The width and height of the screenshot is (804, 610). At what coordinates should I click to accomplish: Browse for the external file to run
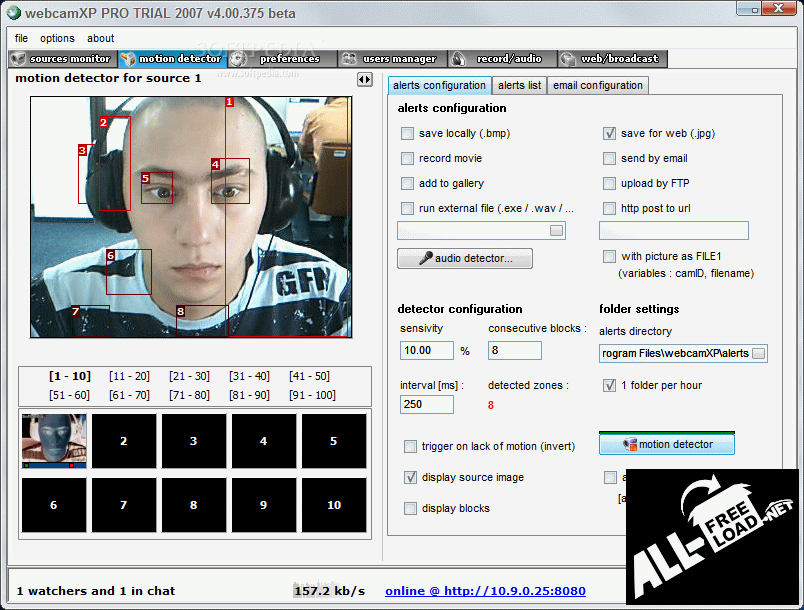pyautogui.click(x=557, y=231)
